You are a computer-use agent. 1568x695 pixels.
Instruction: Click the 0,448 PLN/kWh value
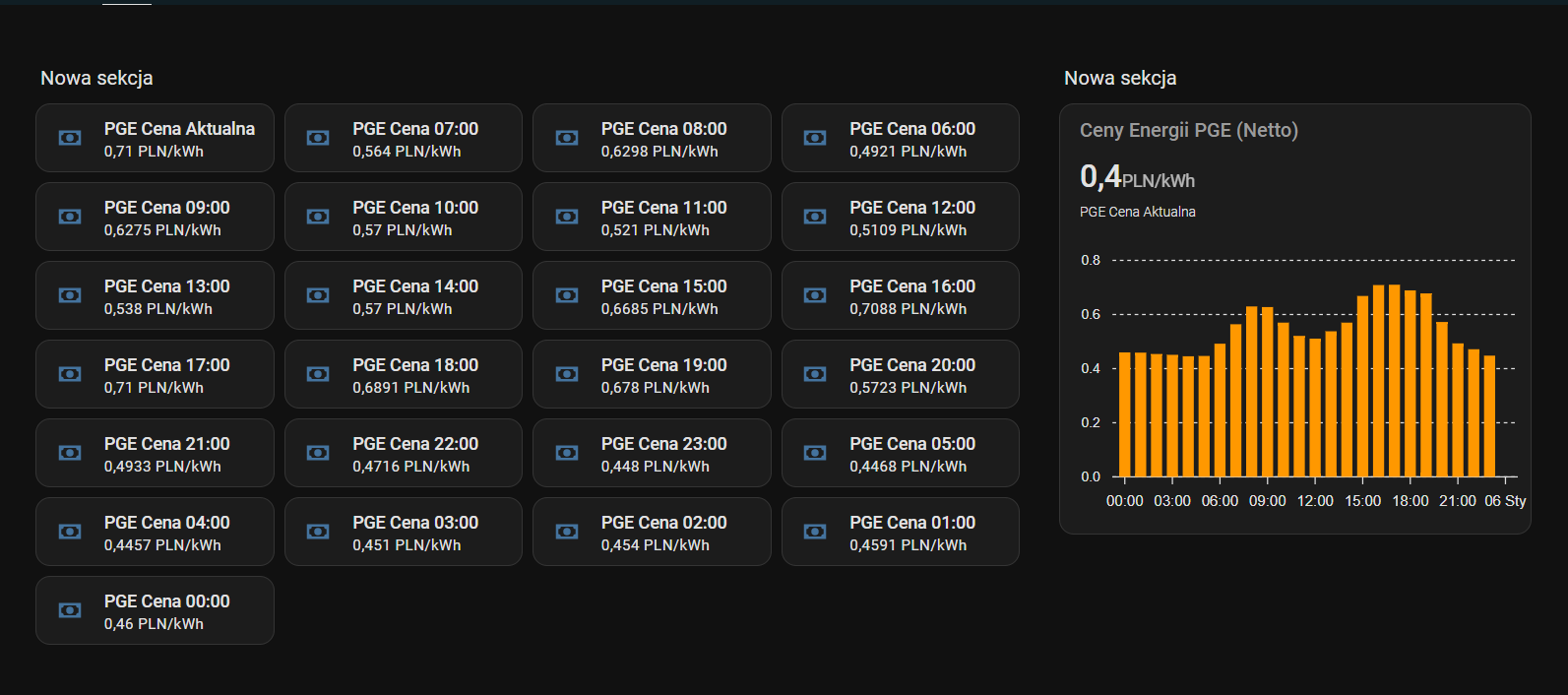(656, 467)
